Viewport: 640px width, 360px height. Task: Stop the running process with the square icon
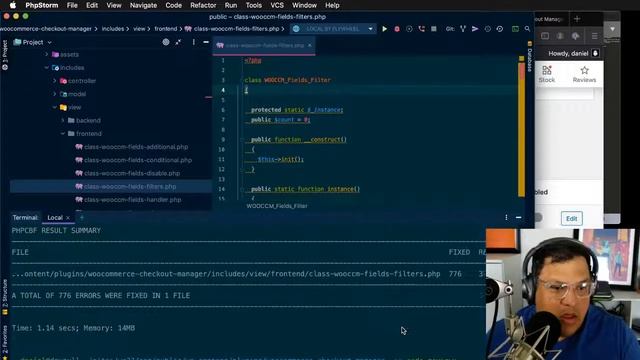(x=434, y=29)
